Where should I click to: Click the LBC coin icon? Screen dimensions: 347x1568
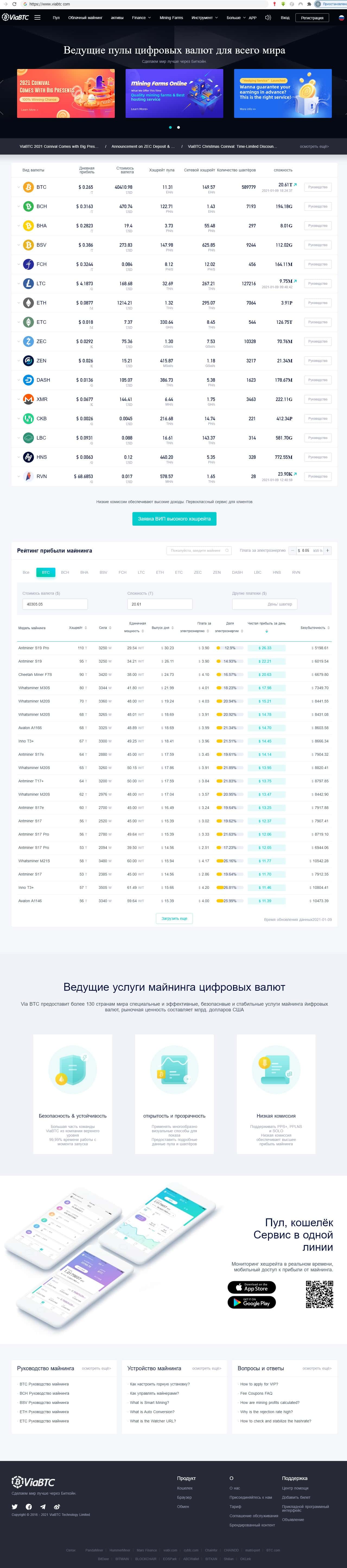pos(28,438)
